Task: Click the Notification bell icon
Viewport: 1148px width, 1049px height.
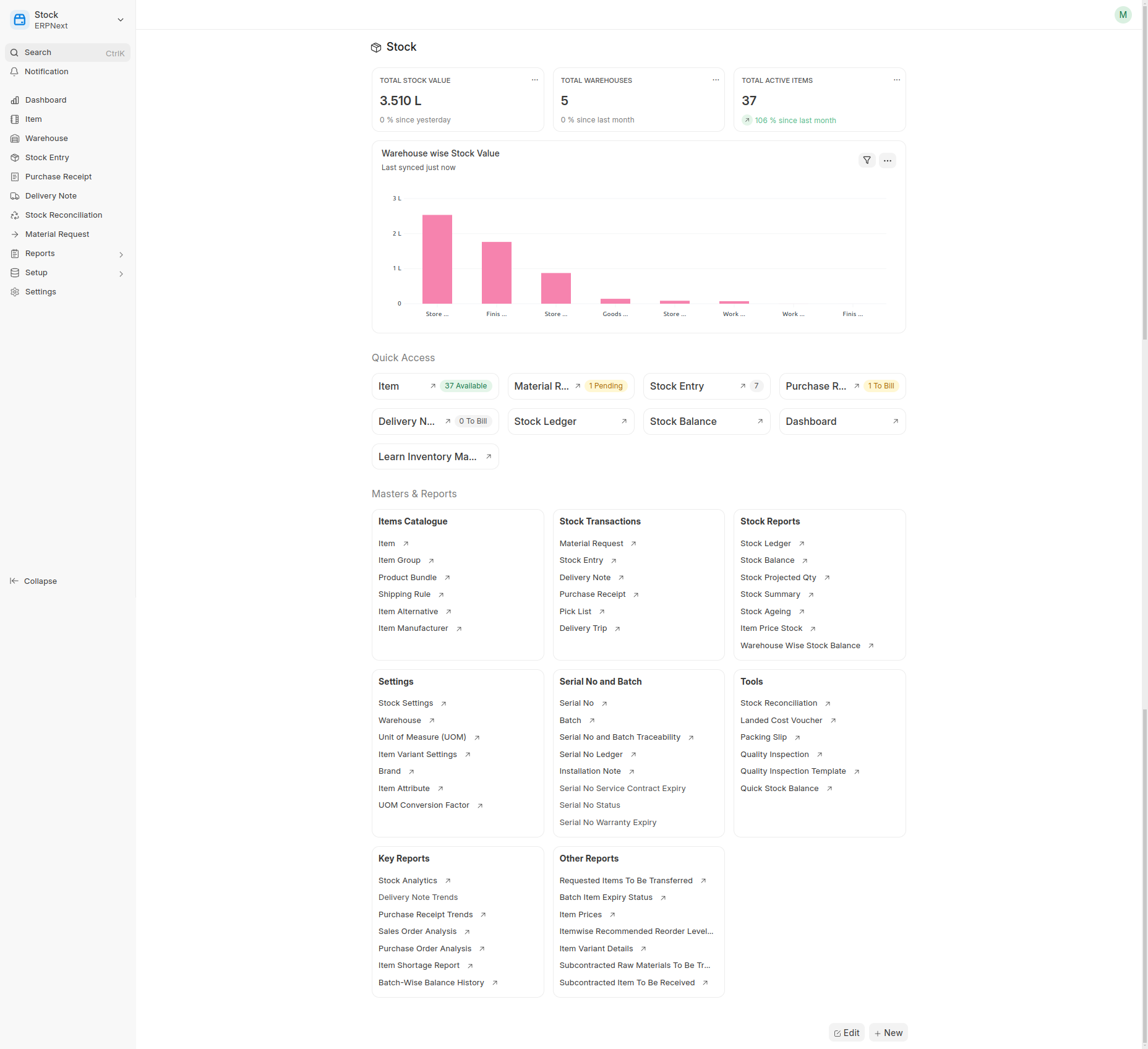Action: tap(15, 72)
